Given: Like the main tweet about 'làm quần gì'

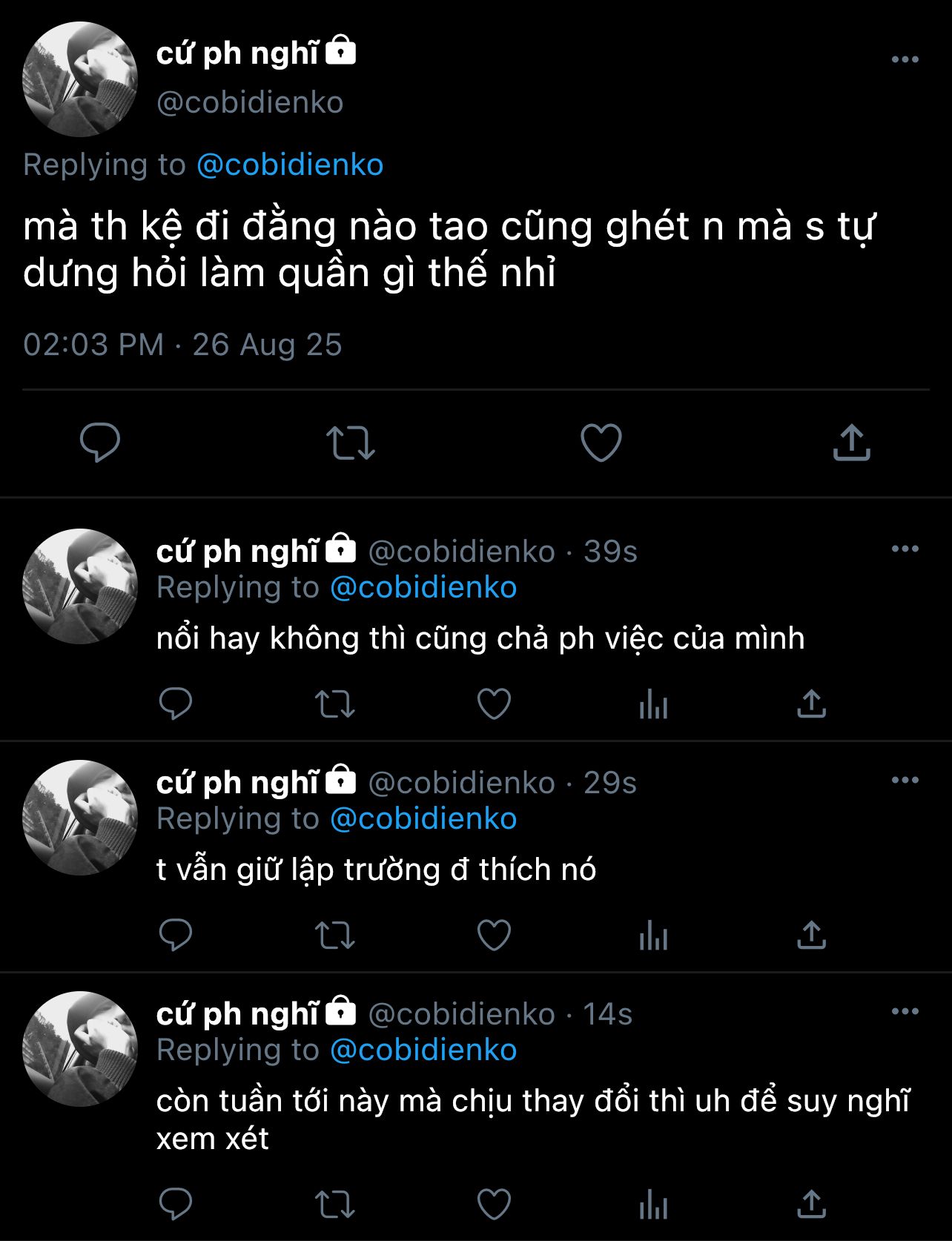Looking at the screenshot, I should click(601, 443).
